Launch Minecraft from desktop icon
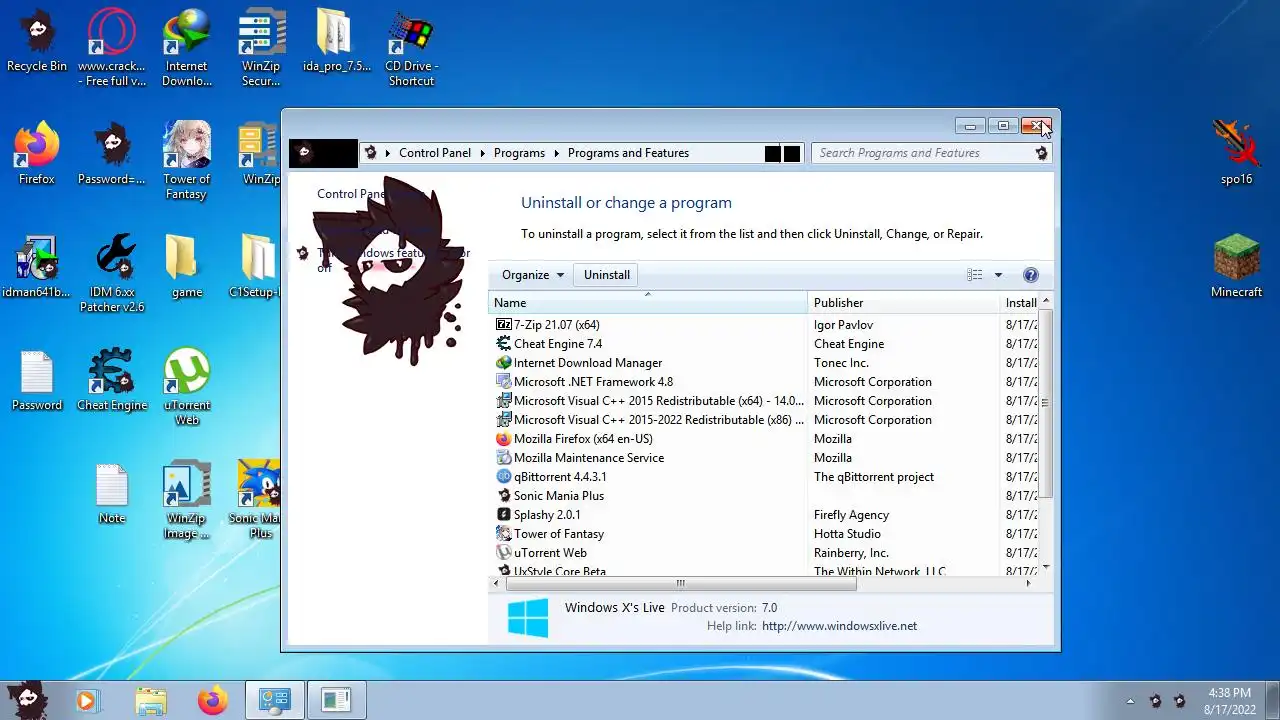 [x=1236, y=267]
